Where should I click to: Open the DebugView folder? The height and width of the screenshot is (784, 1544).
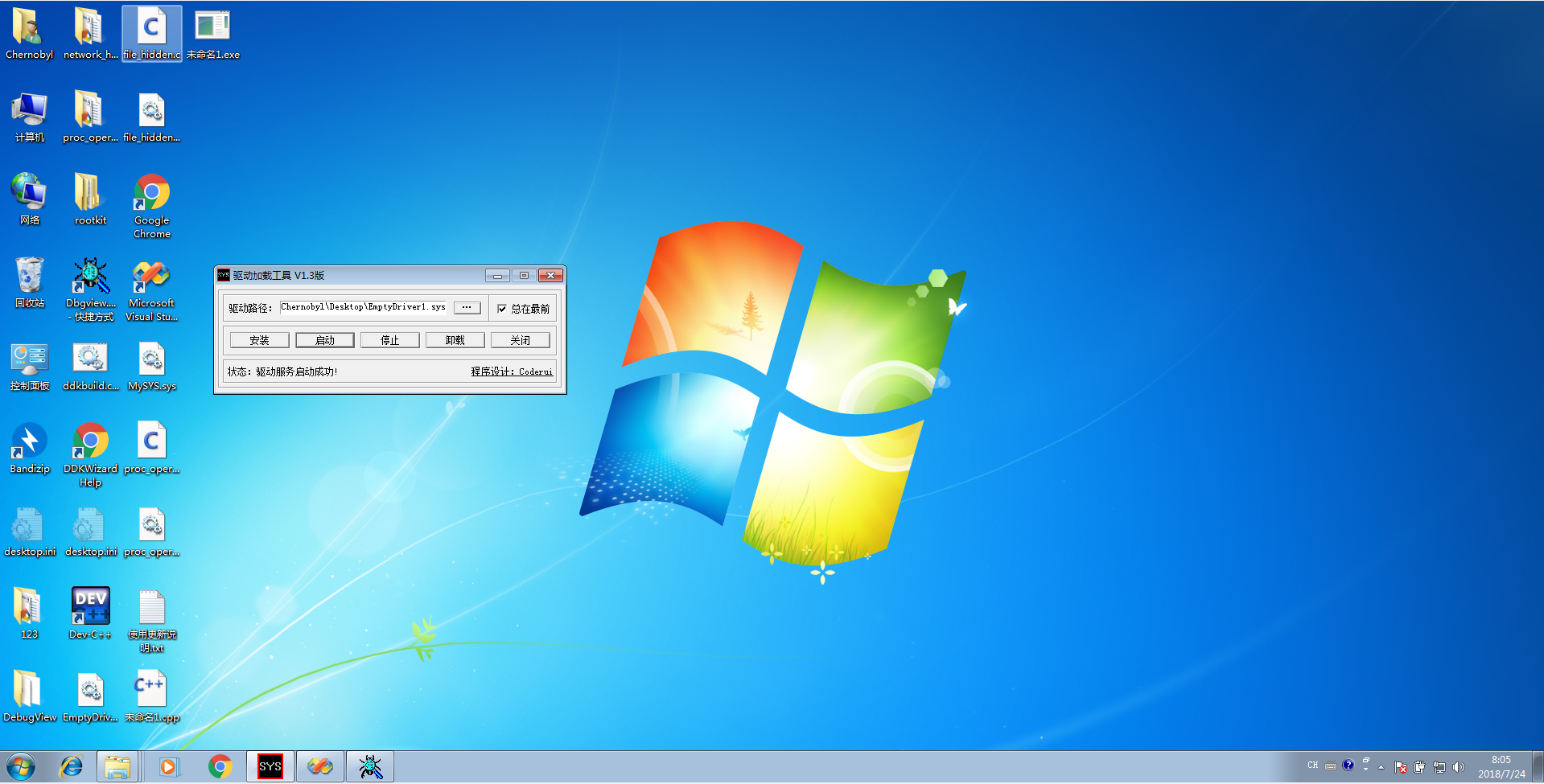[x=29, y=696]
